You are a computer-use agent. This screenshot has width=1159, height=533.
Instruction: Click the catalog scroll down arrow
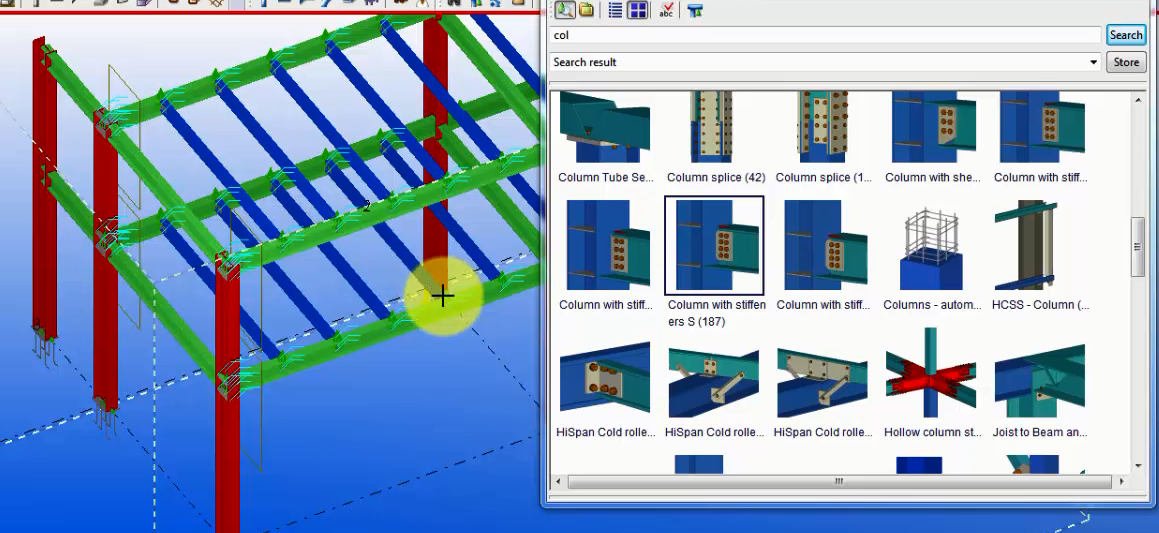coord(1138,466)
